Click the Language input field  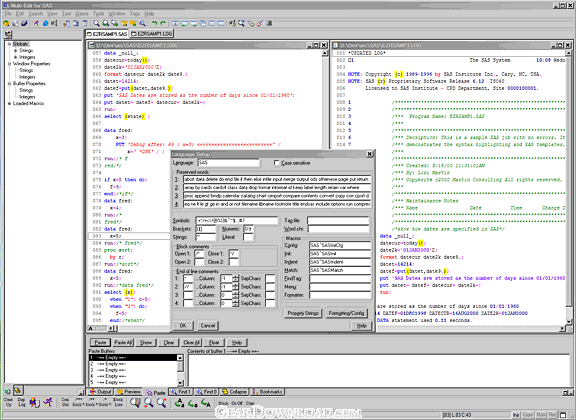pos(228,162)
